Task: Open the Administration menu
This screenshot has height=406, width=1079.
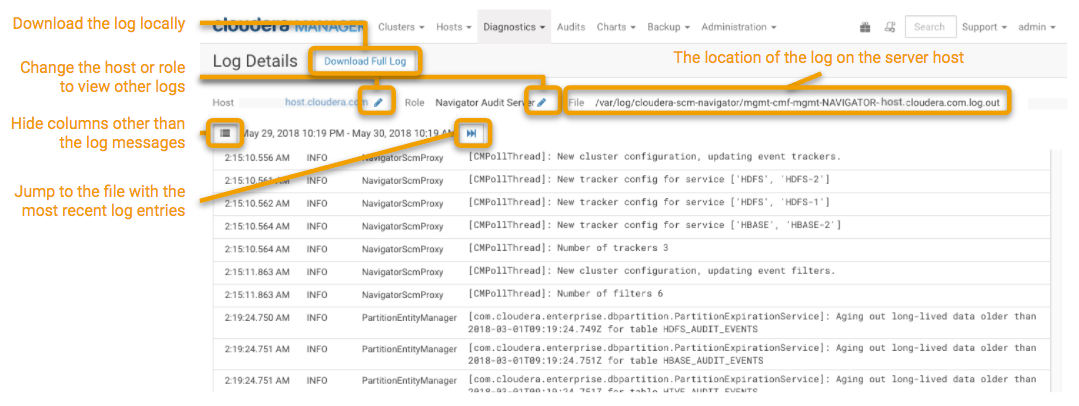Action: 739,27
